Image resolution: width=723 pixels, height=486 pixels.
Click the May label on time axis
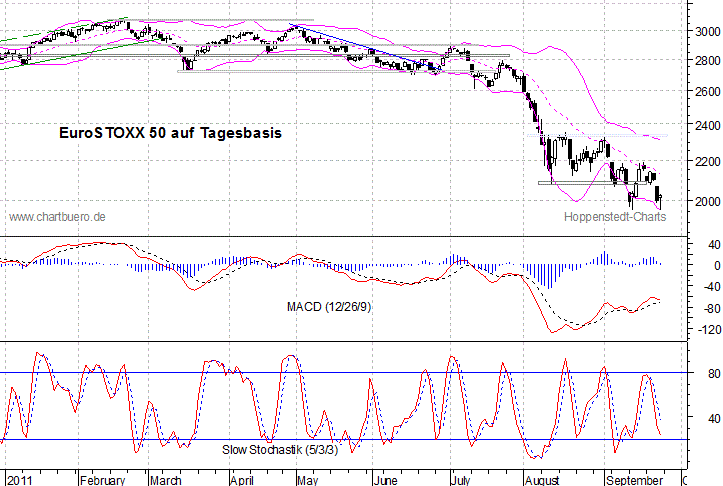pyautogui.click(x=308, y=480)
